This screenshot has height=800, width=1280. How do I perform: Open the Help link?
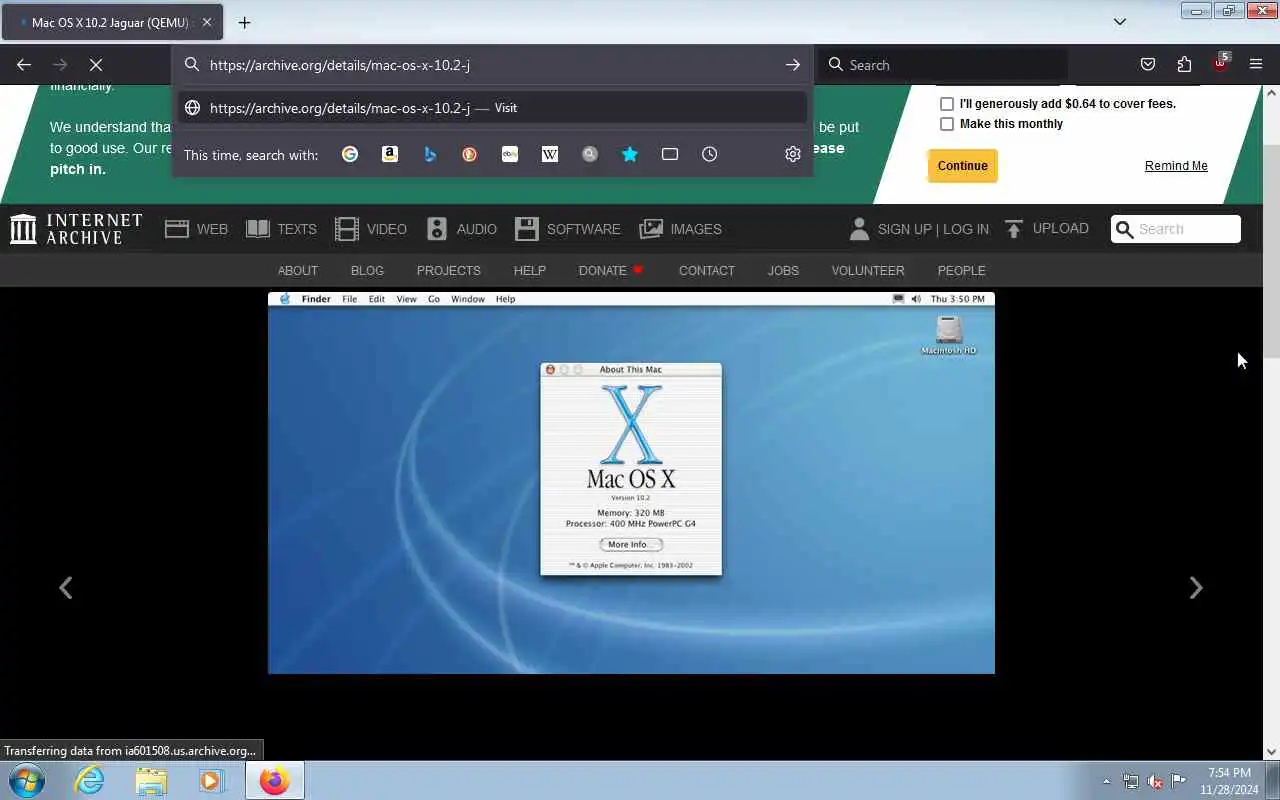pyautogui.click(x=530, y=271)
